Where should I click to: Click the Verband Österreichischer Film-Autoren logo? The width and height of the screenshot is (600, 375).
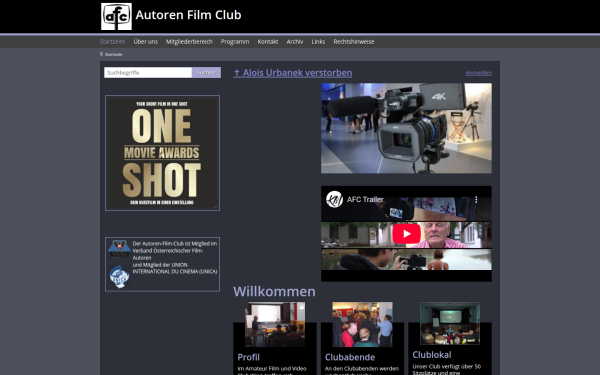[119, 249]
